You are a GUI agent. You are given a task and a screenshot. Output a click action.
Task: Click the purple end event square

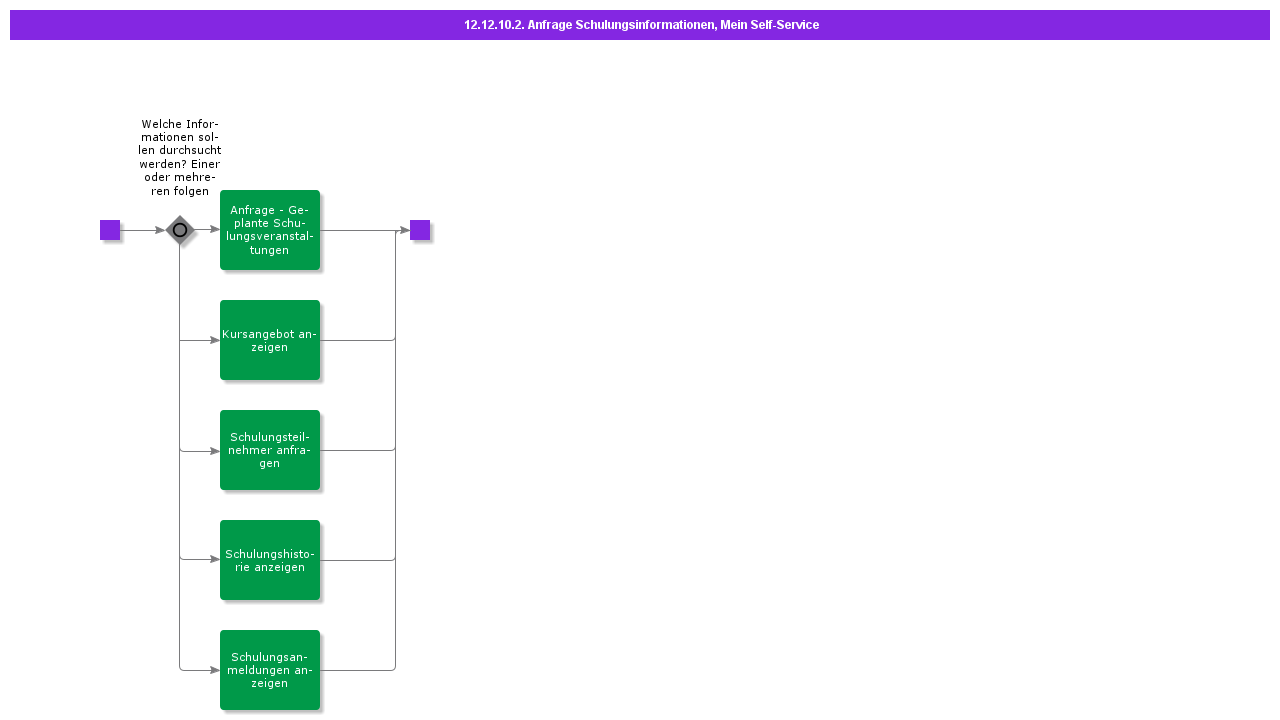click(x=420, y=230)
